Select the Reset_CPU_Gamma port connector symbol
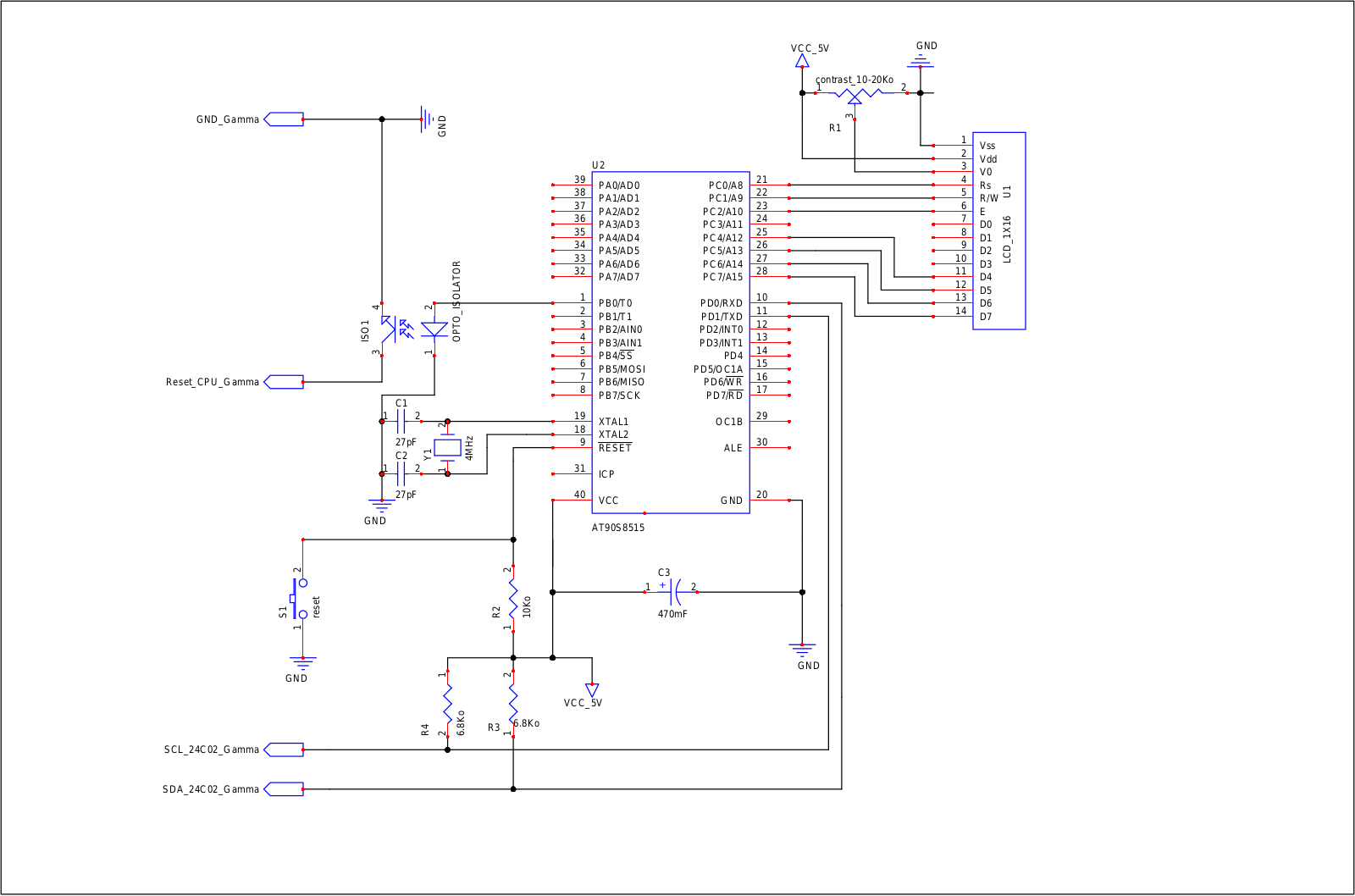The width and height of the screenshot is (1355, 896). (284, 382)
